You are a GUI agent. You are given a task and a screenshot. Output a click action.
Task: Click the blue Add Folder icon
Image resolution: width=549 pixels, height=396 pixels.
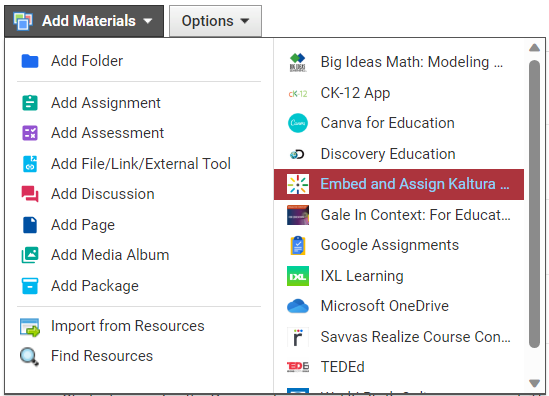(x=30, y=61)
